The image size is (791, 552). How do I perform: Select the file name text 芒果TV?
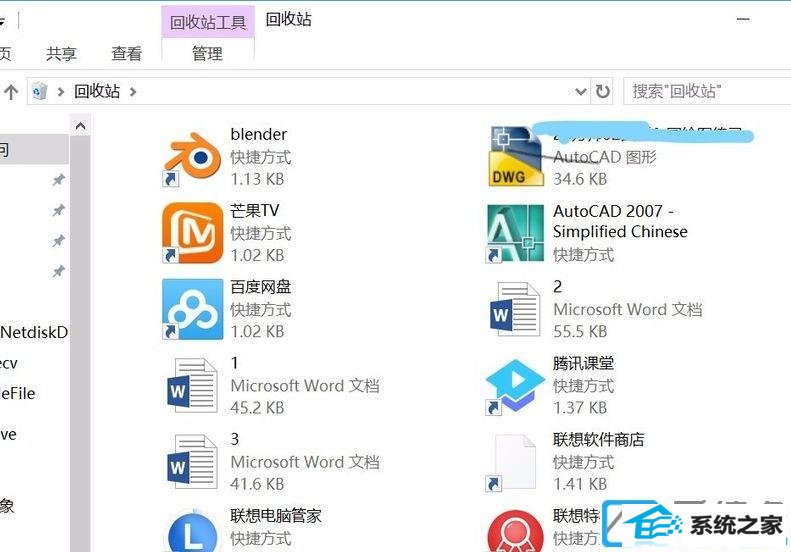click(x=254, y=210)
